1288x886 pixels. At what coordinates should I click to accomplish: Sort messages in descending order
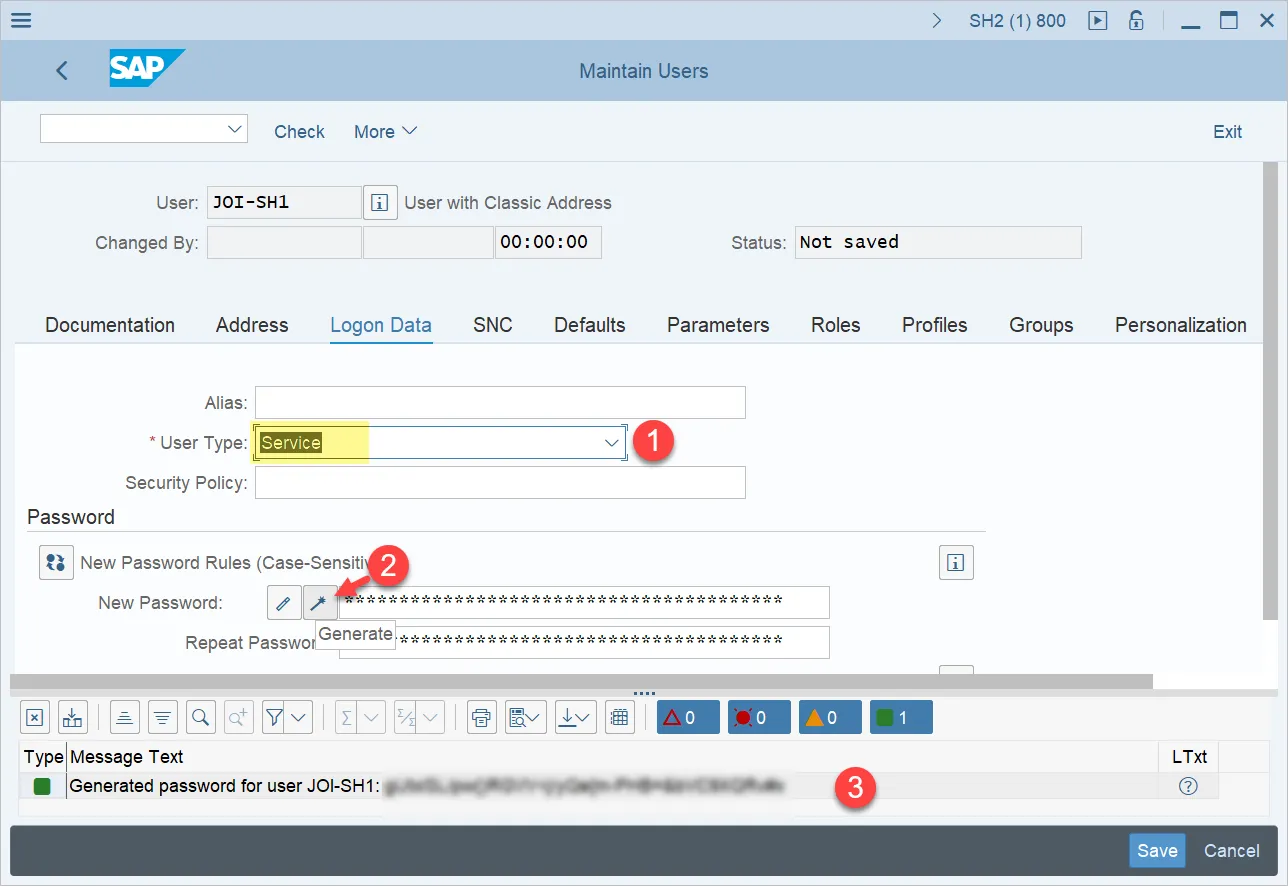163,717
